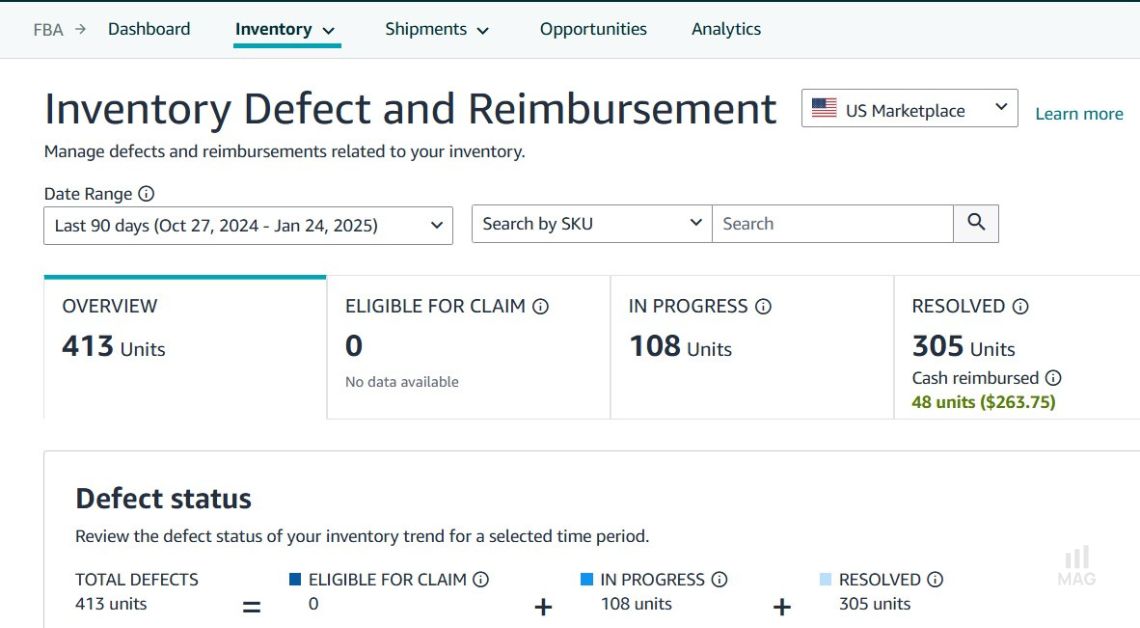Select the Overview tab
This screenshot has width=1140, height=628.
coord(185,347)
